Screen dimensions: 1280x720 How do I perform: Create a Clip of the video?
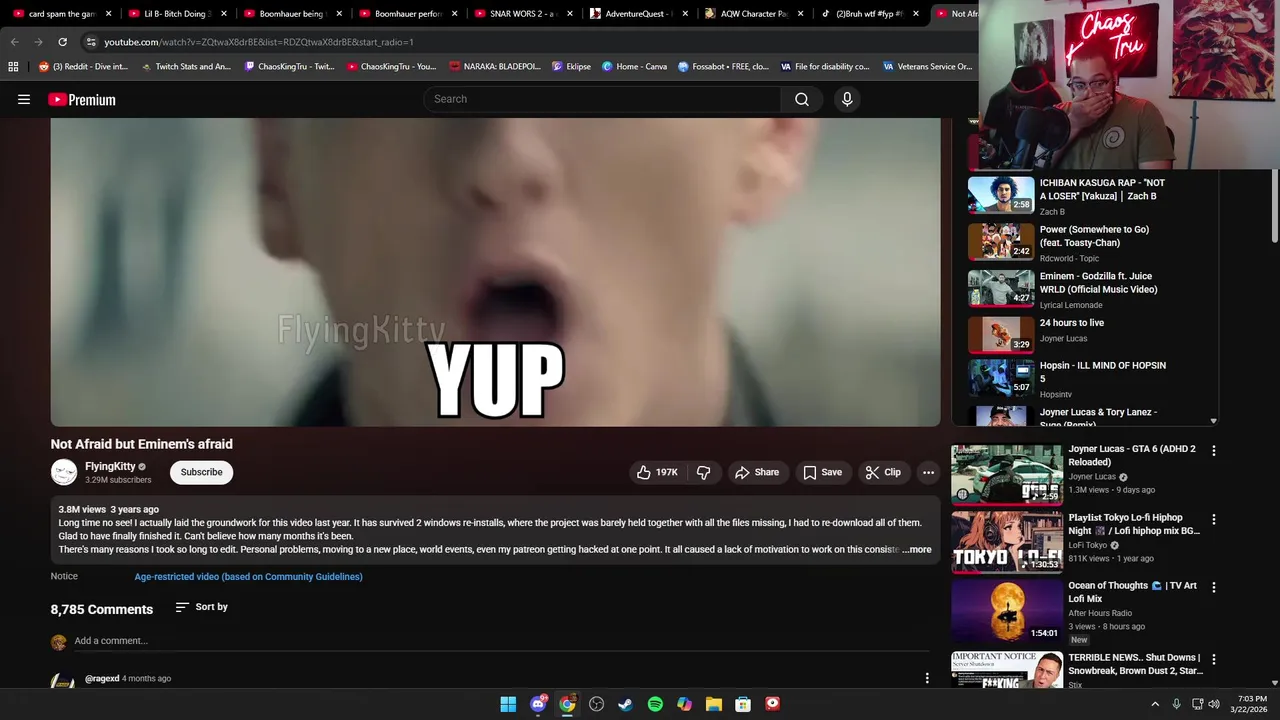[883, 472]
